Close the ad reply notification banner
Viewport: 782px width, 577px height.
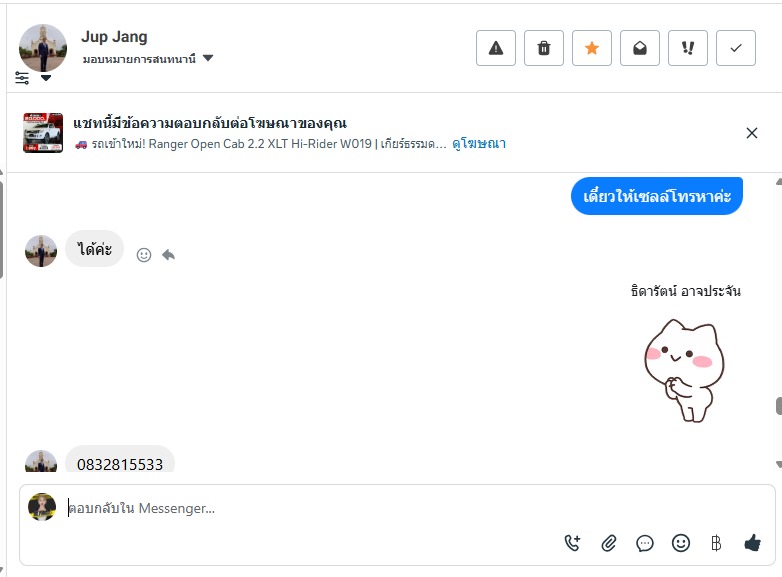tap(752, 133)
